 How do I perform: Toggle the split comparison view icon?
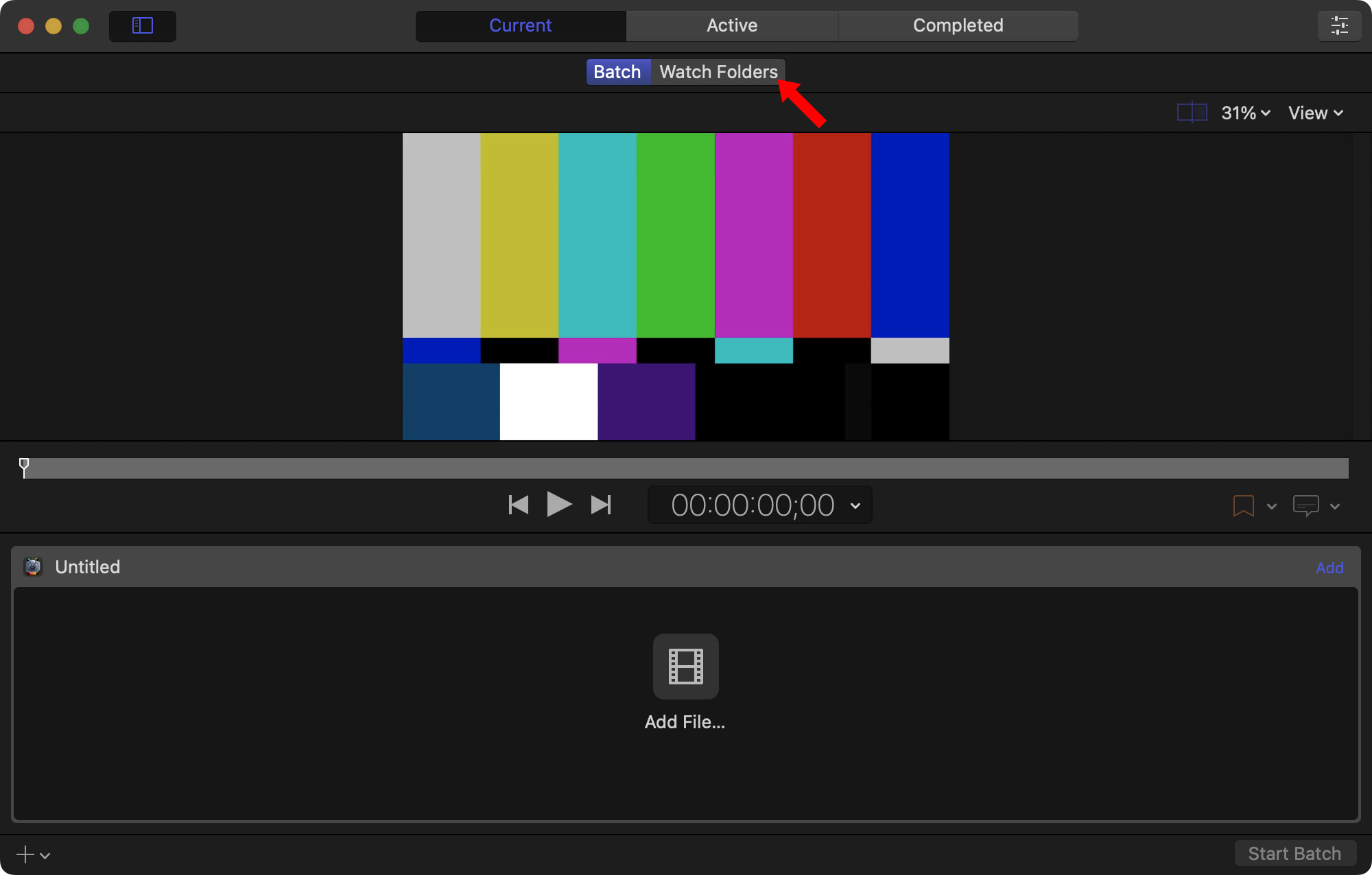point(1192,112)
